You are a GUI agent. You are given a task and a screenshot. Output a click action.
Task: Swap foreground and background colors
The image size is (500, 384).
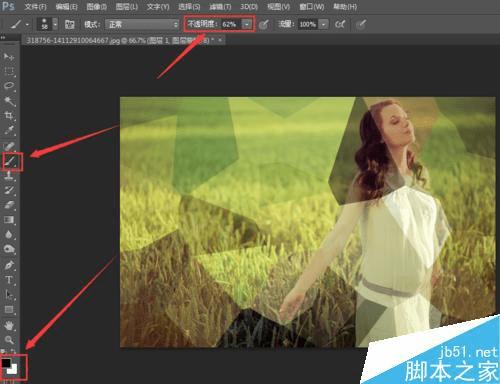point(14,351)
